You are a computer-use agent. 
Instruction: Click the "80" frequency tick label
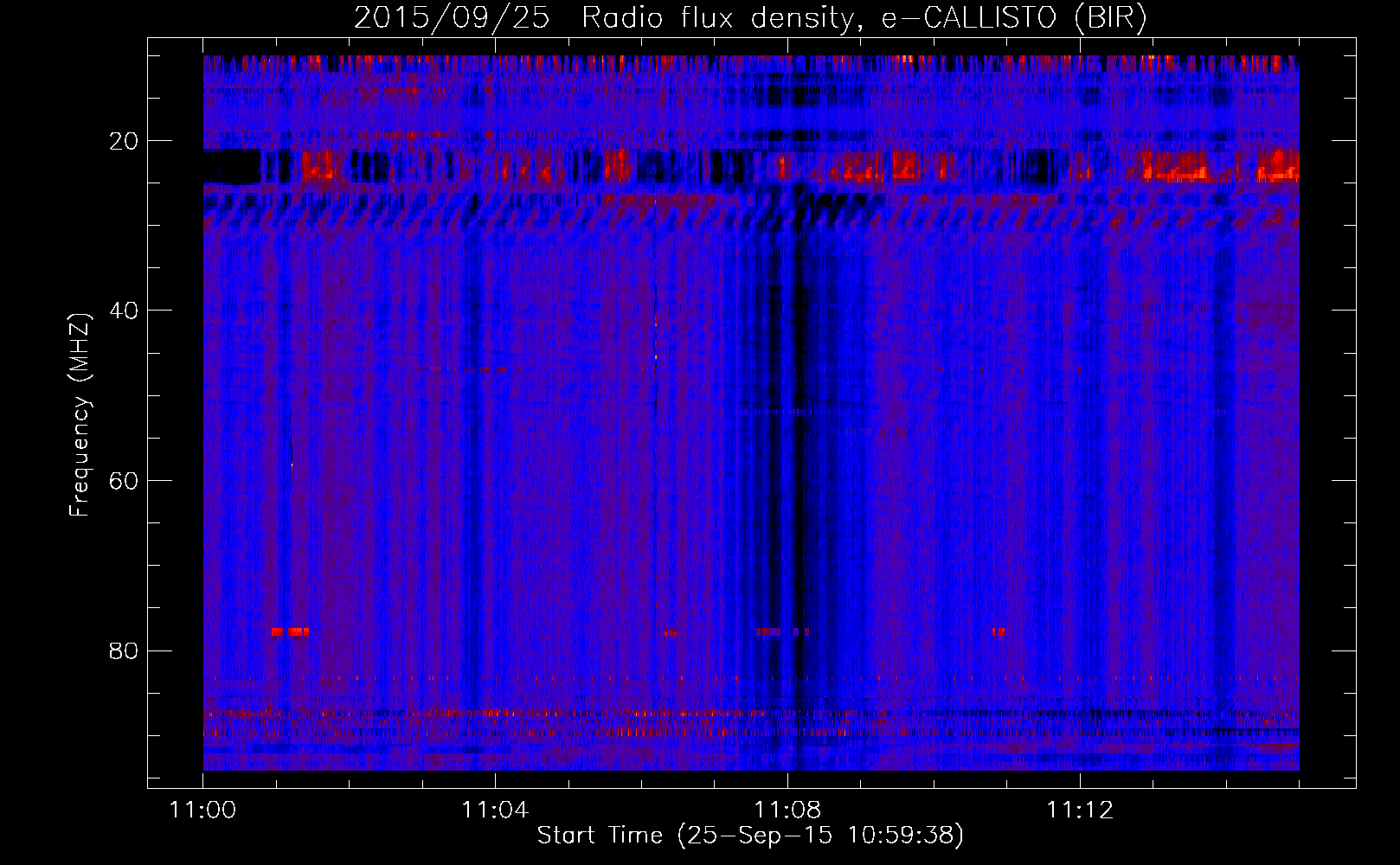[x=125, y=650]
